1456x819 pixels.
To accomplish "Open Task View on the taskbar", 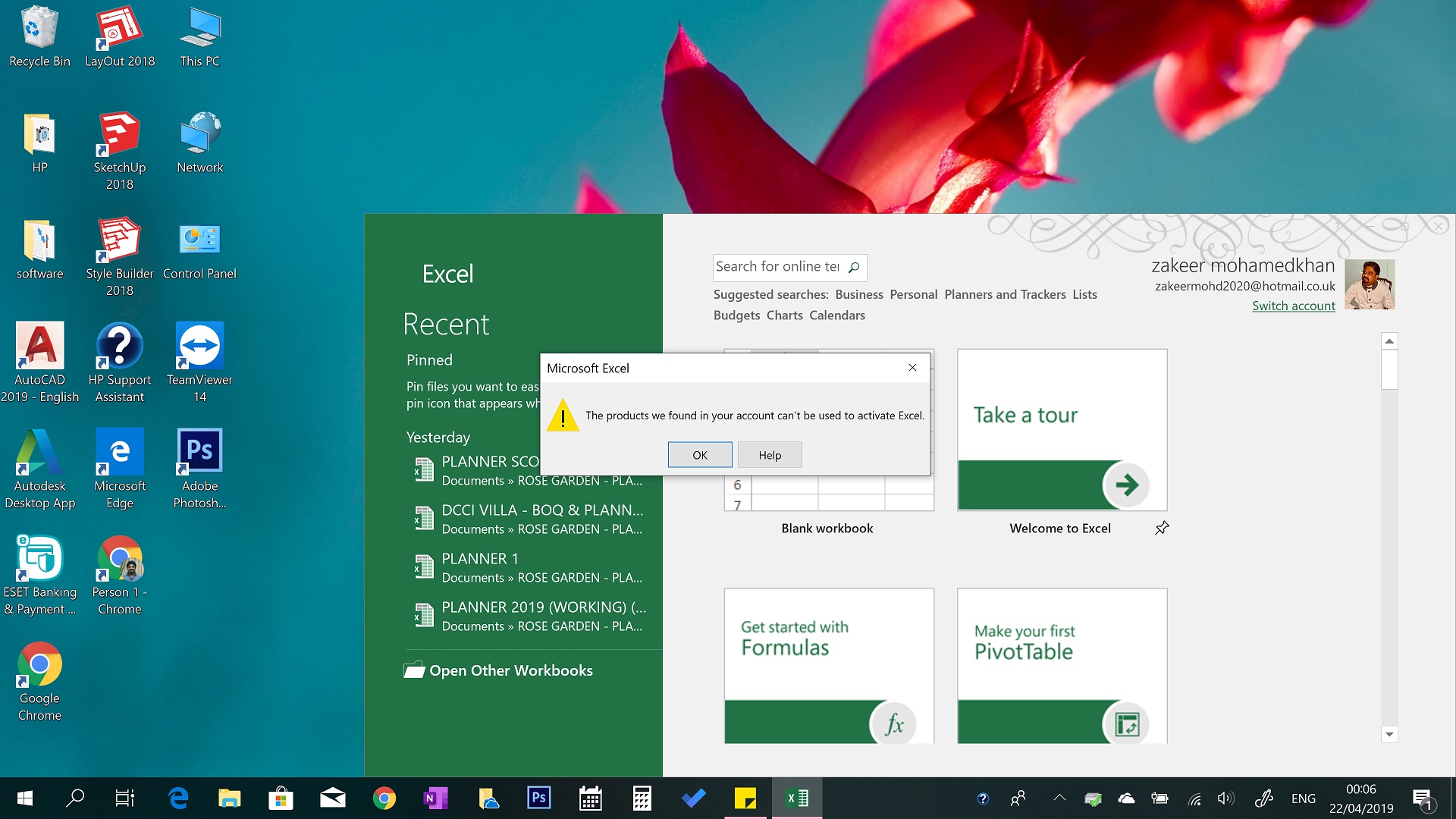I will click(x=125, y=798).
